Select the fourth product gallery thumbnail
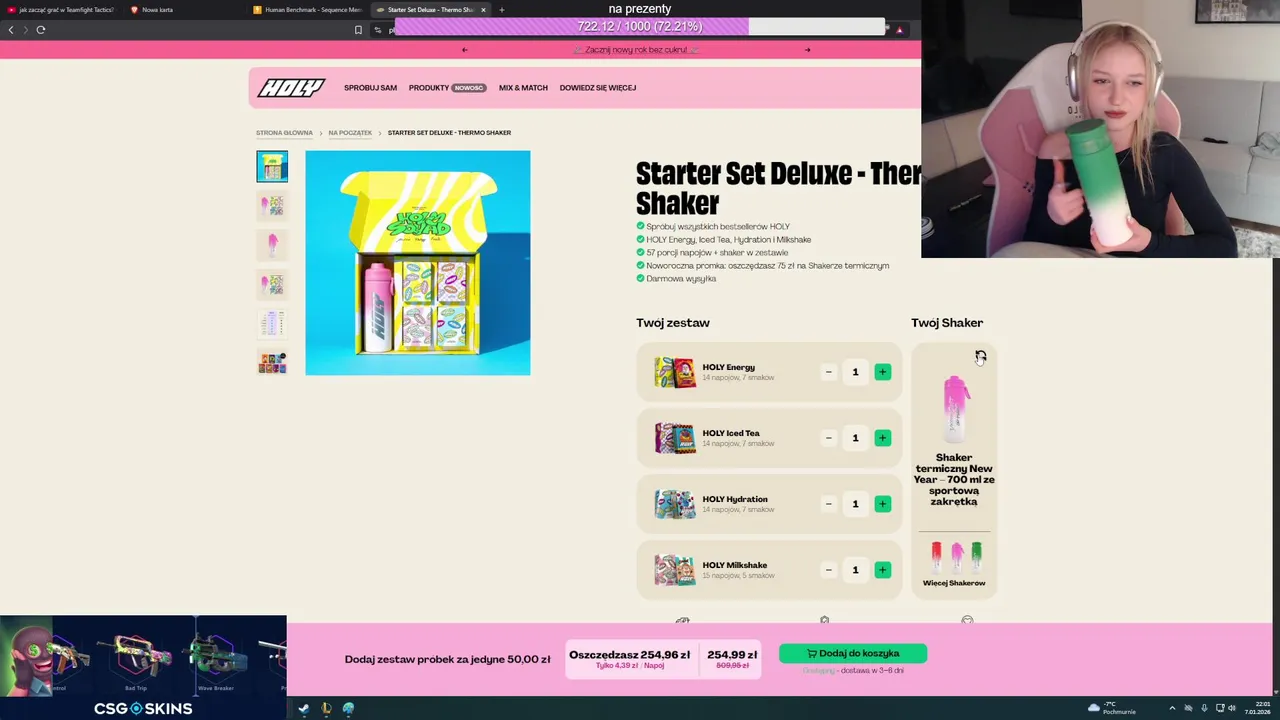The width and height of the screenshot is (1280, 720). click(x=272, y=284)
